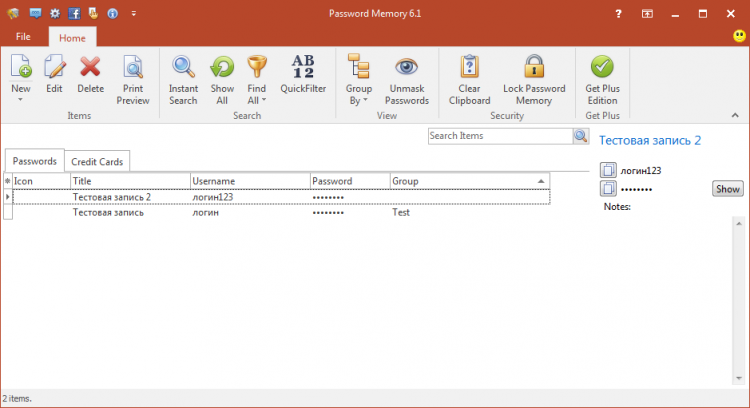The width and height of the screenshot is (750, 408).
Task: Open Customize Quick Access Toolbar dropdown
Action: (x=134, y=14)
